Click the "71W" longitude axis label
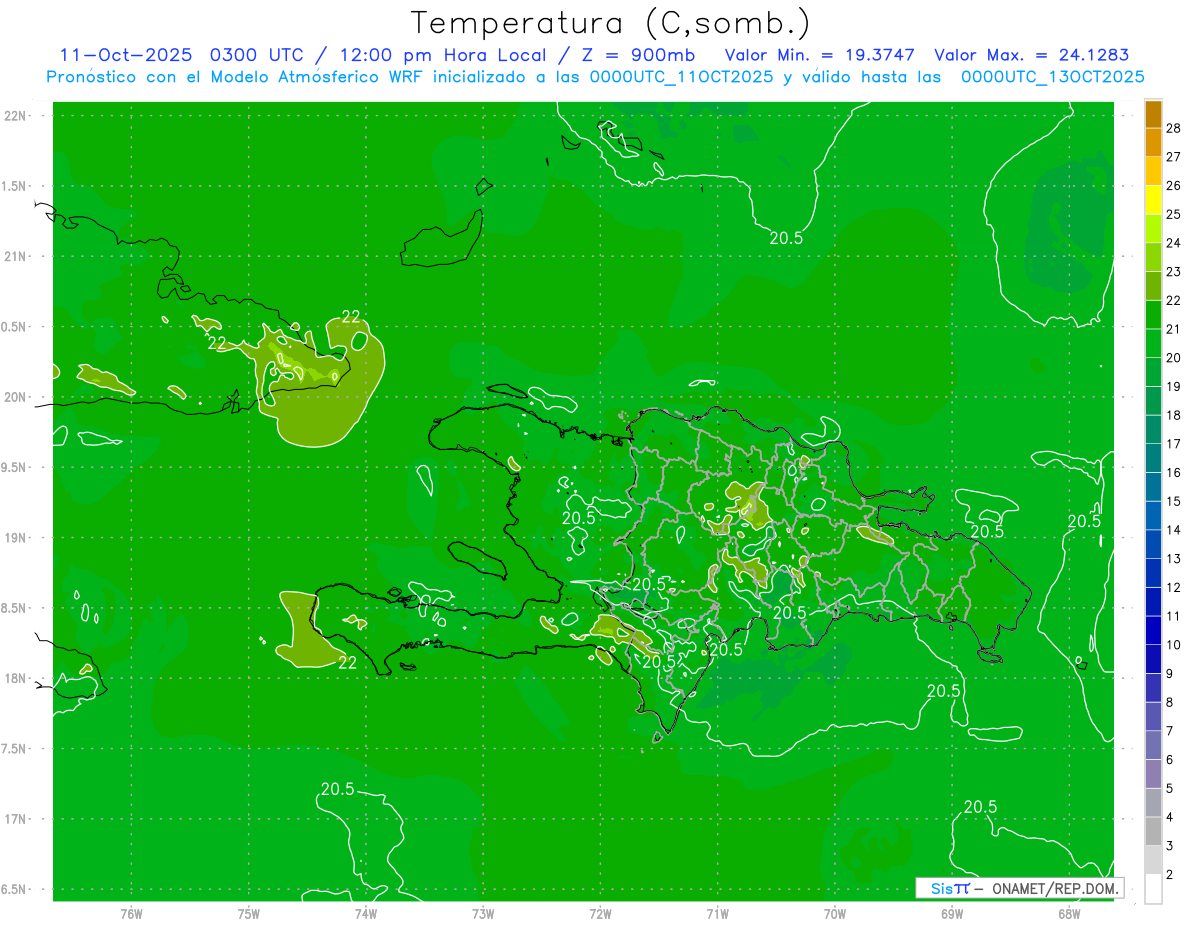Screen dimensions: 1200x927 pyautogui.click(x=717, y=914)
